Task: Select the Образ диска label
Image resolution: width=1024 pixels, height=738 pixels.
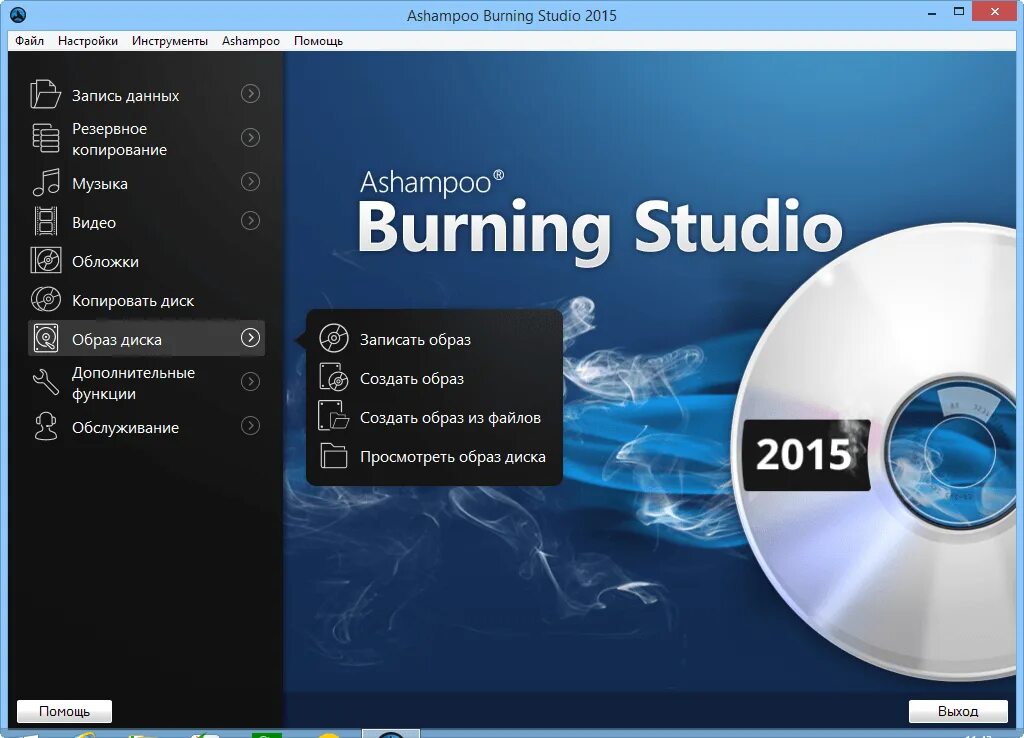Action: tap(117, 340)
